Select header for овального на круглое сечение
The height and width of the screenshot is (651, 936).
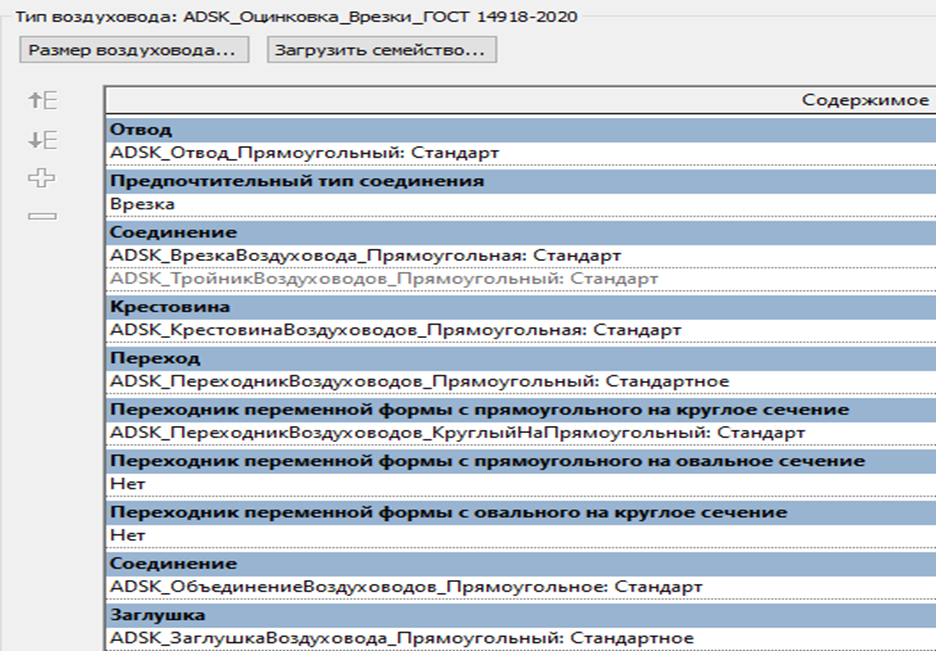521,512
